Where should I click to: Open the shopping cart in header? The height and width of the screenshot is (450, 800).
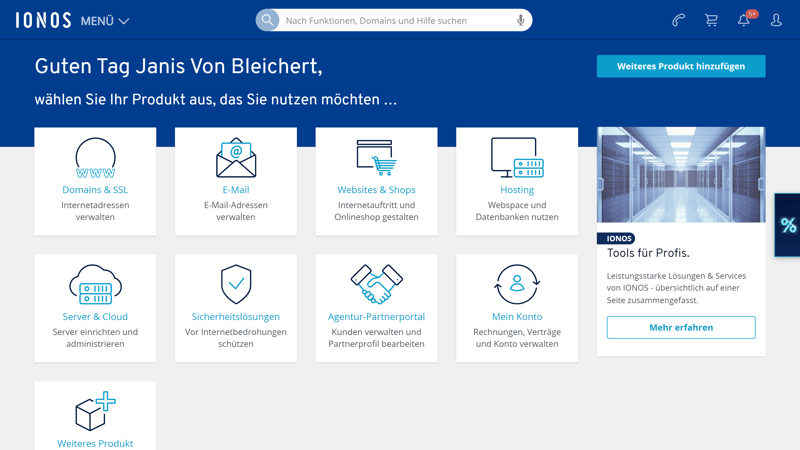pyautogui.click(x=711, y=20)
